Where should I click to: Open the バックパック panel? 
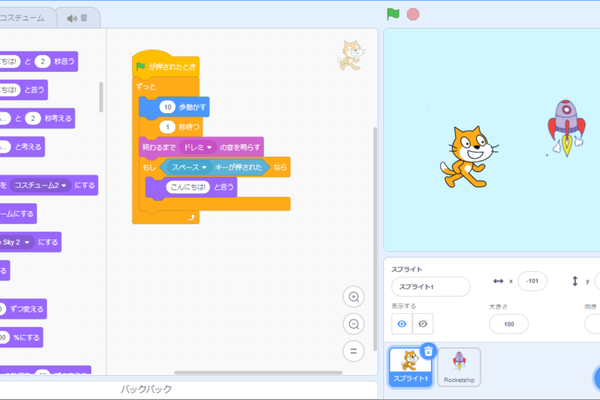[146, 389]
